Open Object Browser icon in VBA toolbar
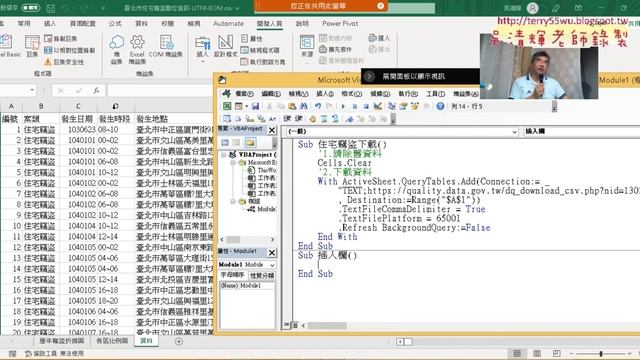This screenshot has width=640, height=360. point(415,106)
